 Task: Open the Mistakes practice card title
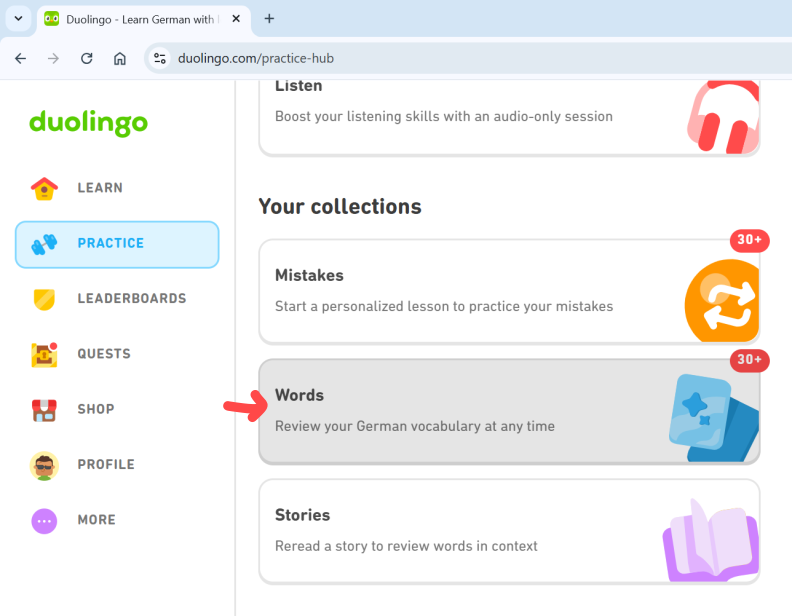309,276
